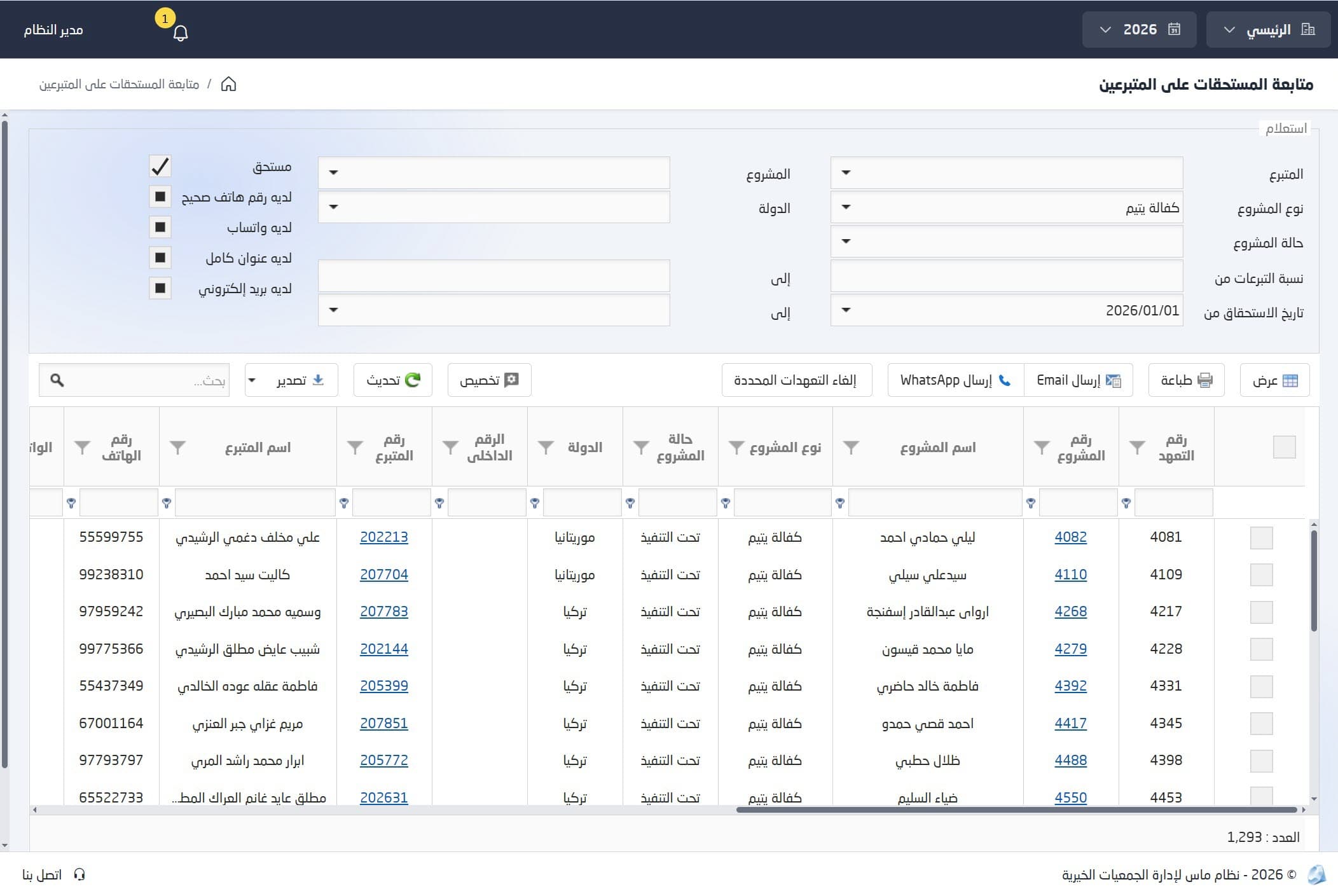Viewport: 1338px width, 896px height.
Task: Click إرسال WhatsApp button
Action: (x=956, y=380)
